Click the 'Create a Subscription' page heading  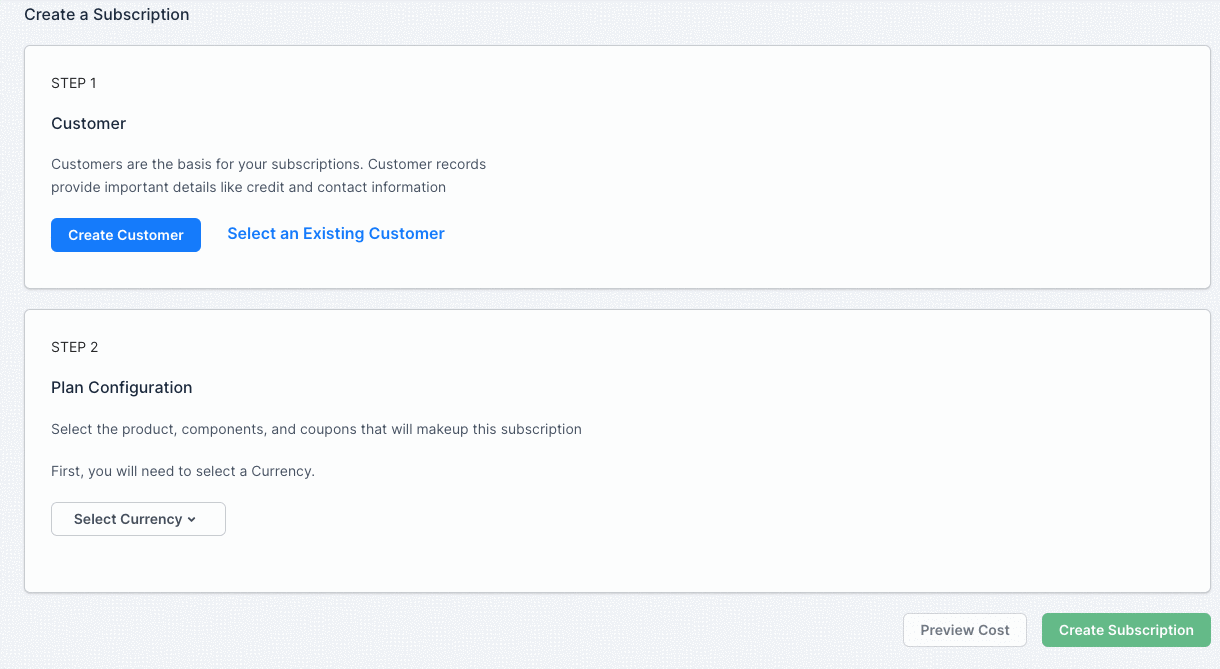pos(107,15)
